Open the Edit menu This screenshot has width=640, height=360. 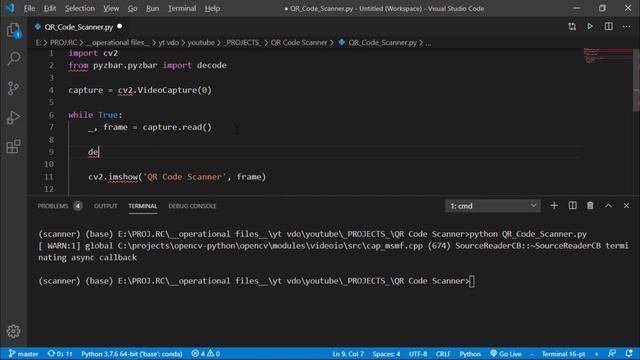(x=50, y=8)
